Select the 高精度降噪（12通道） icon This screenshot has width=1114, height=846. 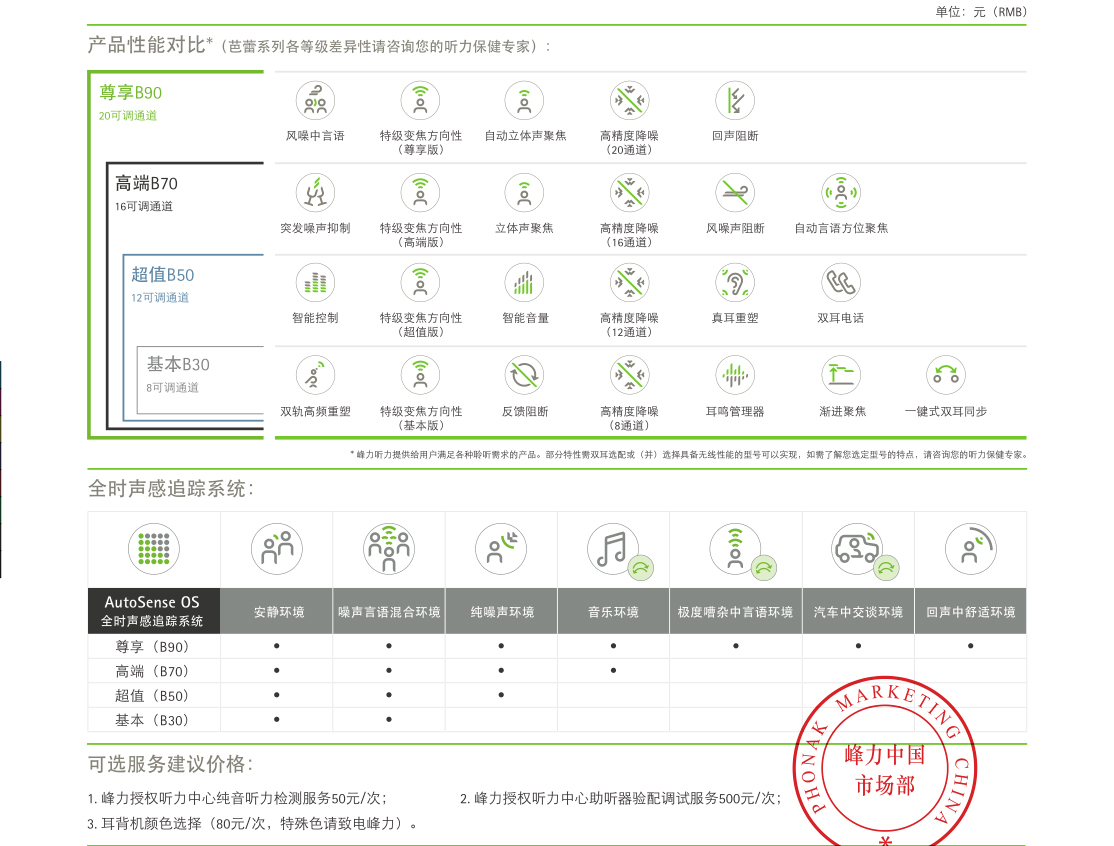(x=629, y=283)
